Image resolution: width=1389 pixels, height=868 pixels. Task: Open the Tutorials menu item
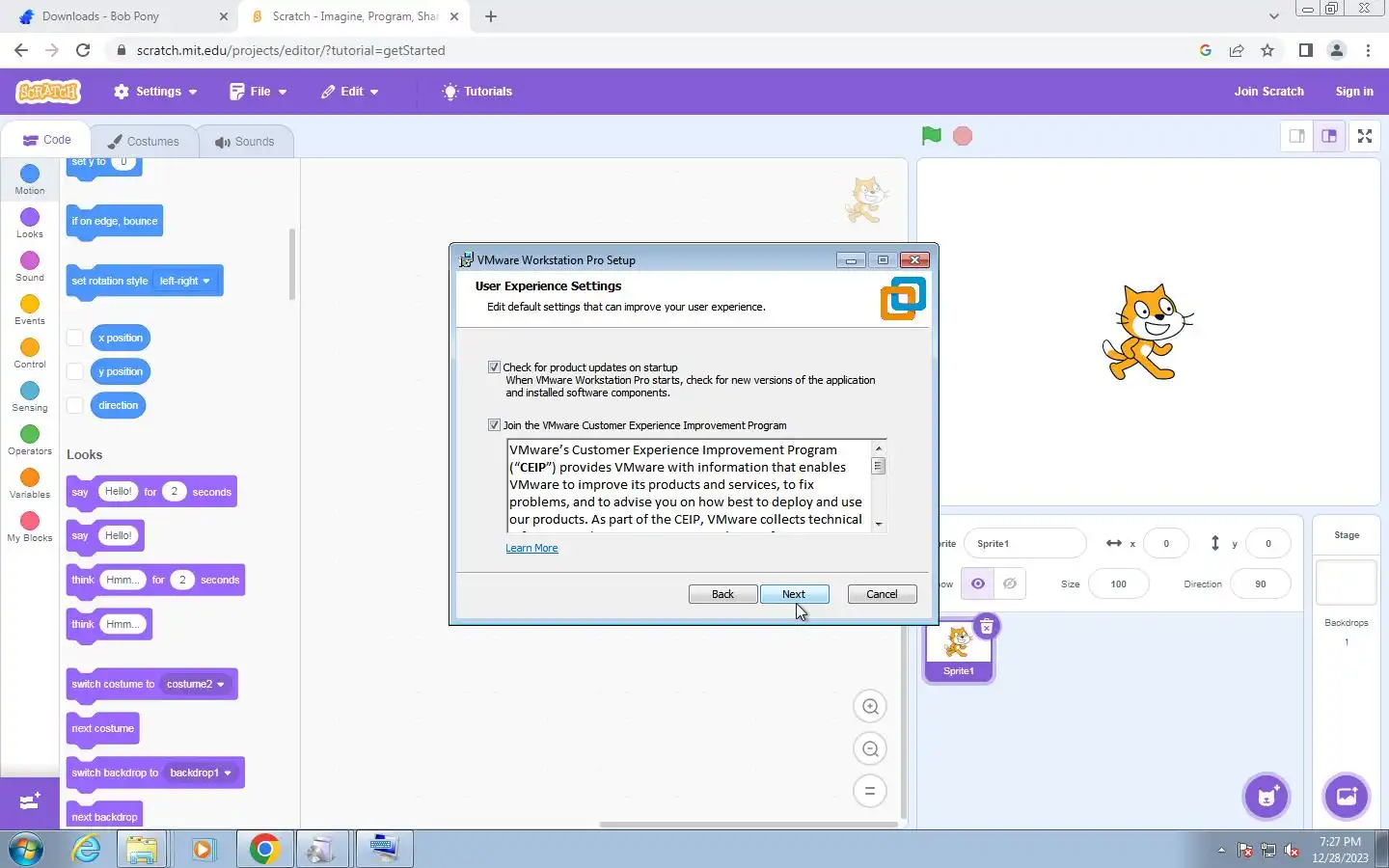point(477,92)
